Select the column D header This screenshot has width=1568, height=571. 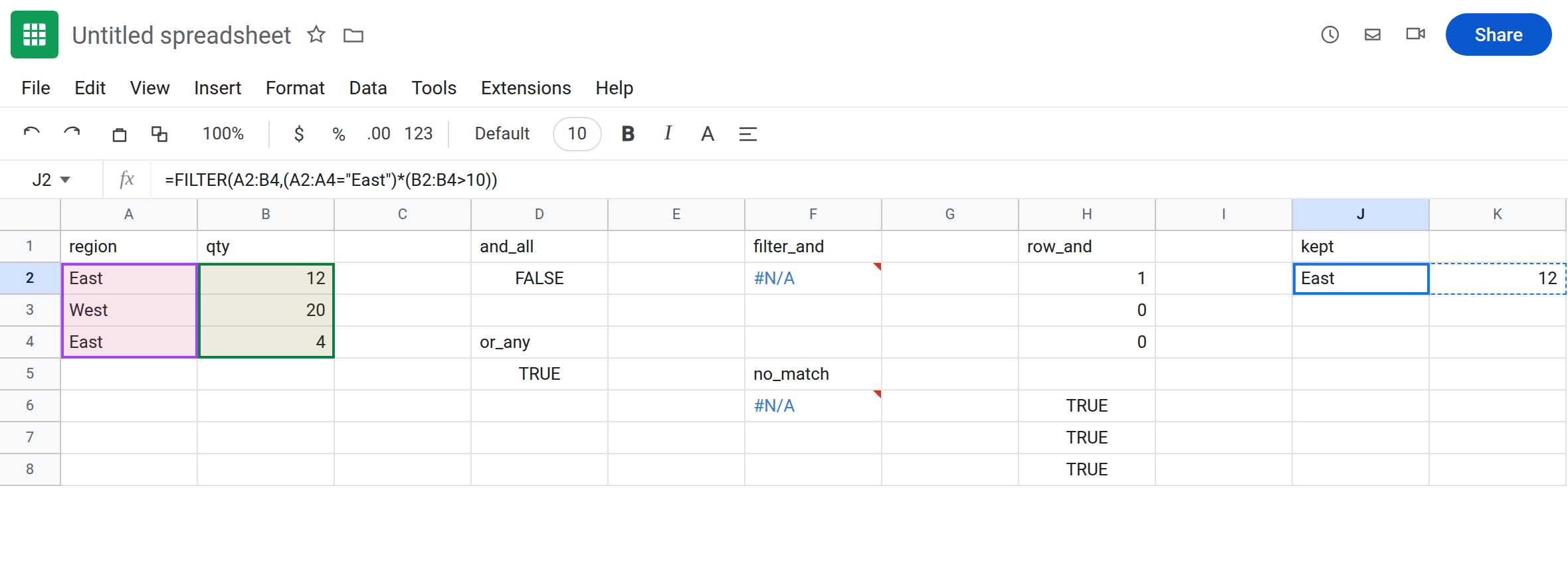539,214
